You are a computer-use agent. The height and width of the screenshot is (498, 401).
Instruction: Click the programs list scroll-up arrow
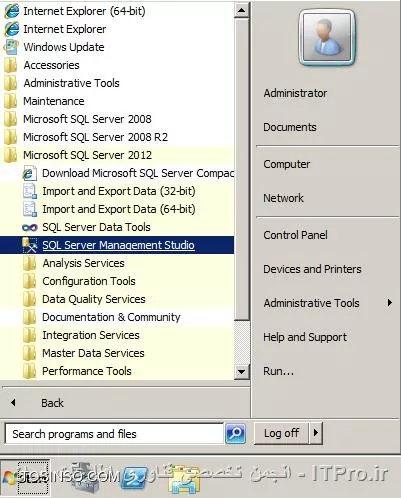tap(241, 10)
